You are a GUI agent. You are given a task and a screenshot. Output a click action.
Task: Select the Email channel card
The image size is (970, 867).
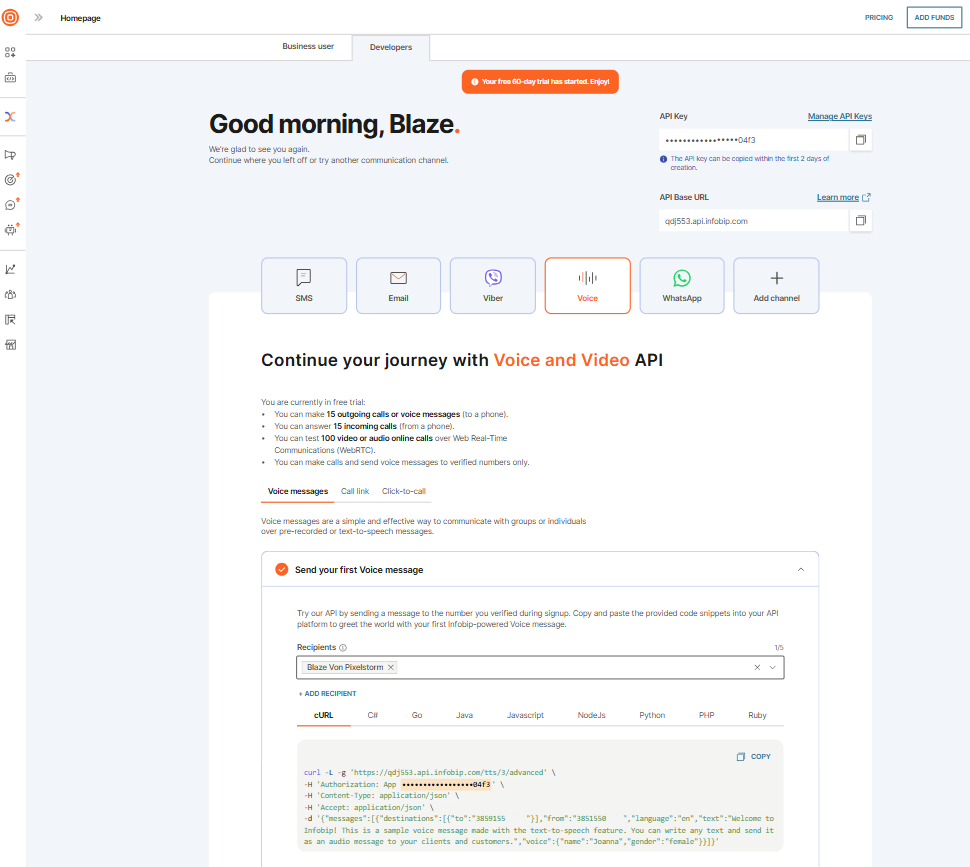(398, 286)
